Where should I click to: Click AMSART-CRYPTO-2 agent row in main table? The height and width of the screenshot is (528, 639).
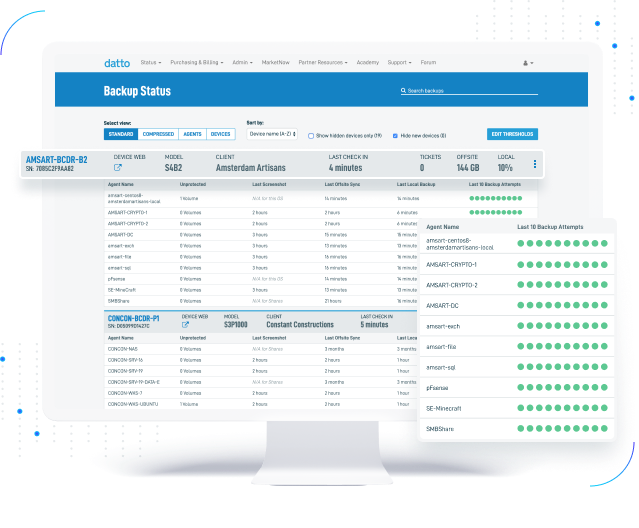tap(261, 224)
